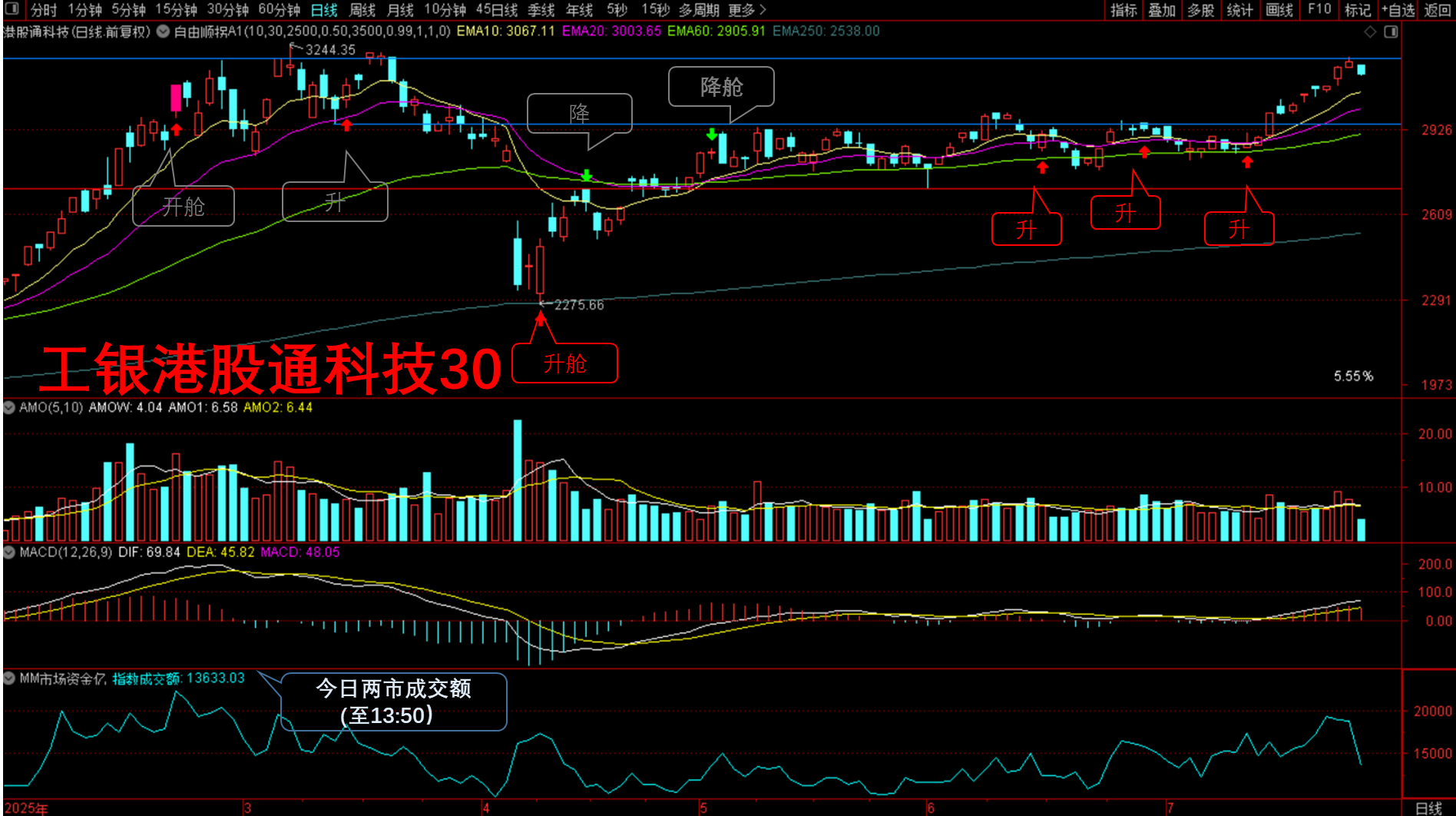Select the 日线 daily period tab
Image resolution: width=1456 pixels, height=816 pixels.
click(x=324, y=10)
